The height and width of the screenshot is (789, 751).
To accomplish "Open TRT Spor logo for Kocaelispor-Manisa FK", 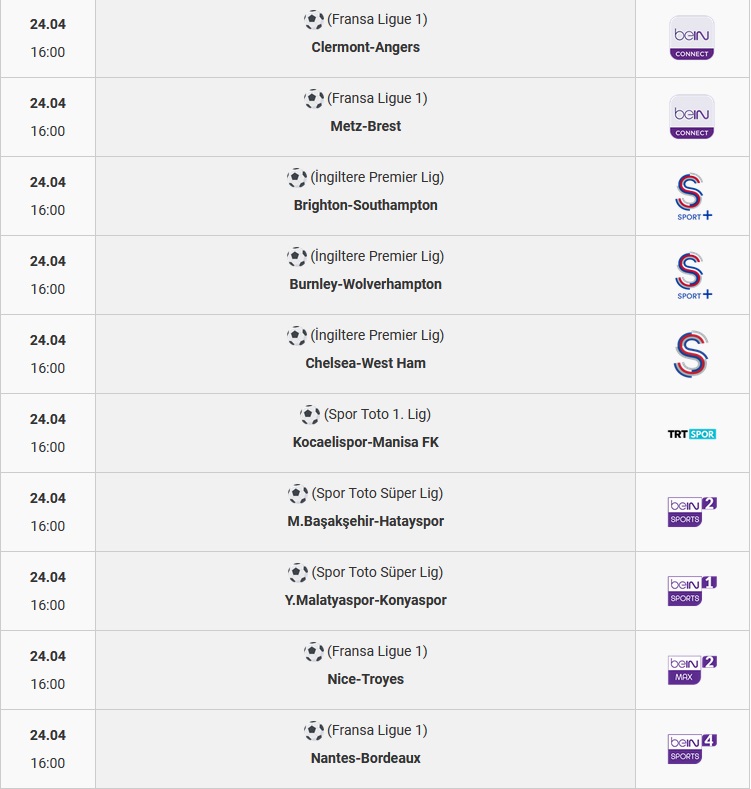I will point(692,434).
